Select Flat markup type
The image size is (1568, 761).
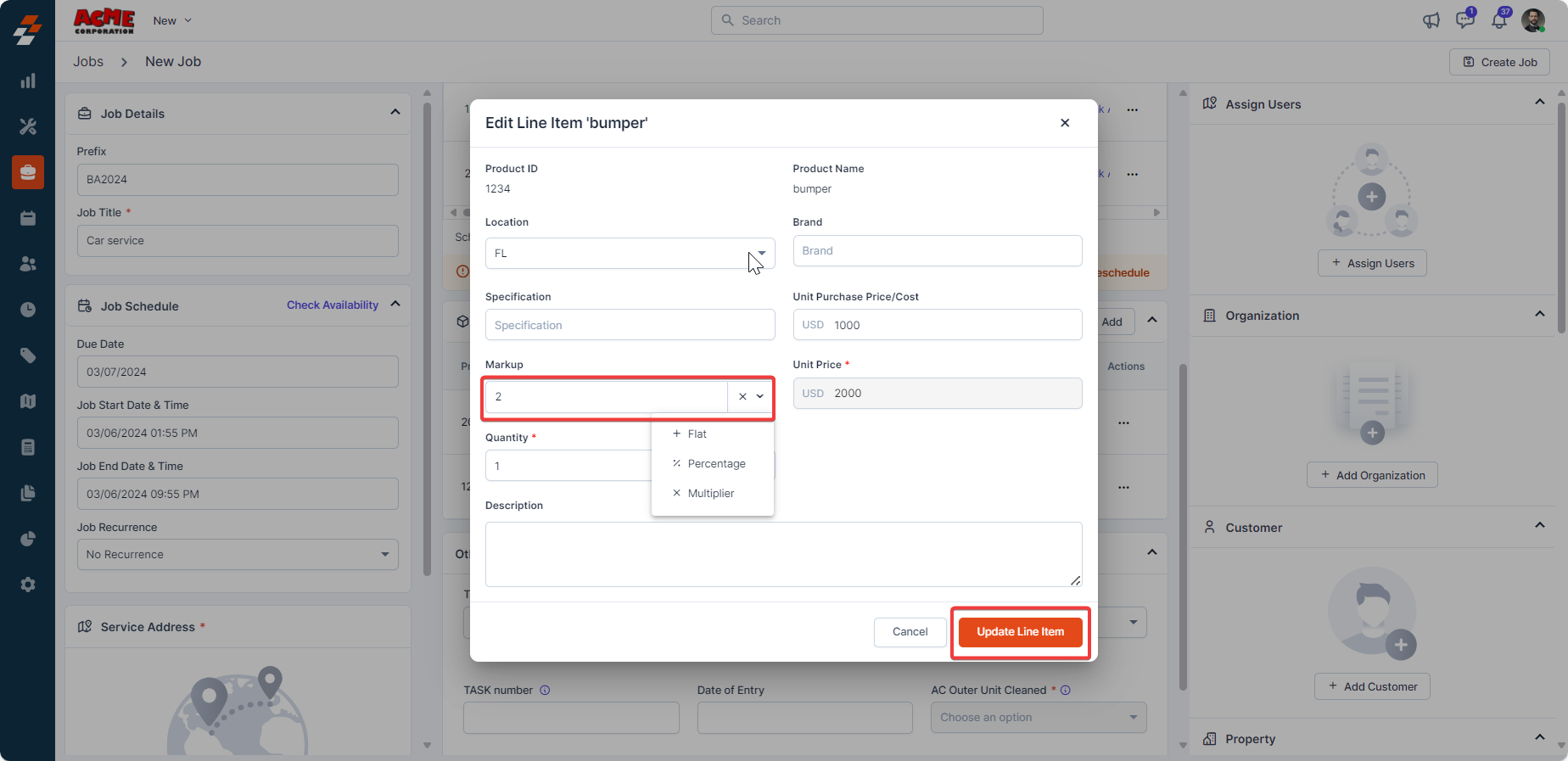point(697,434)
